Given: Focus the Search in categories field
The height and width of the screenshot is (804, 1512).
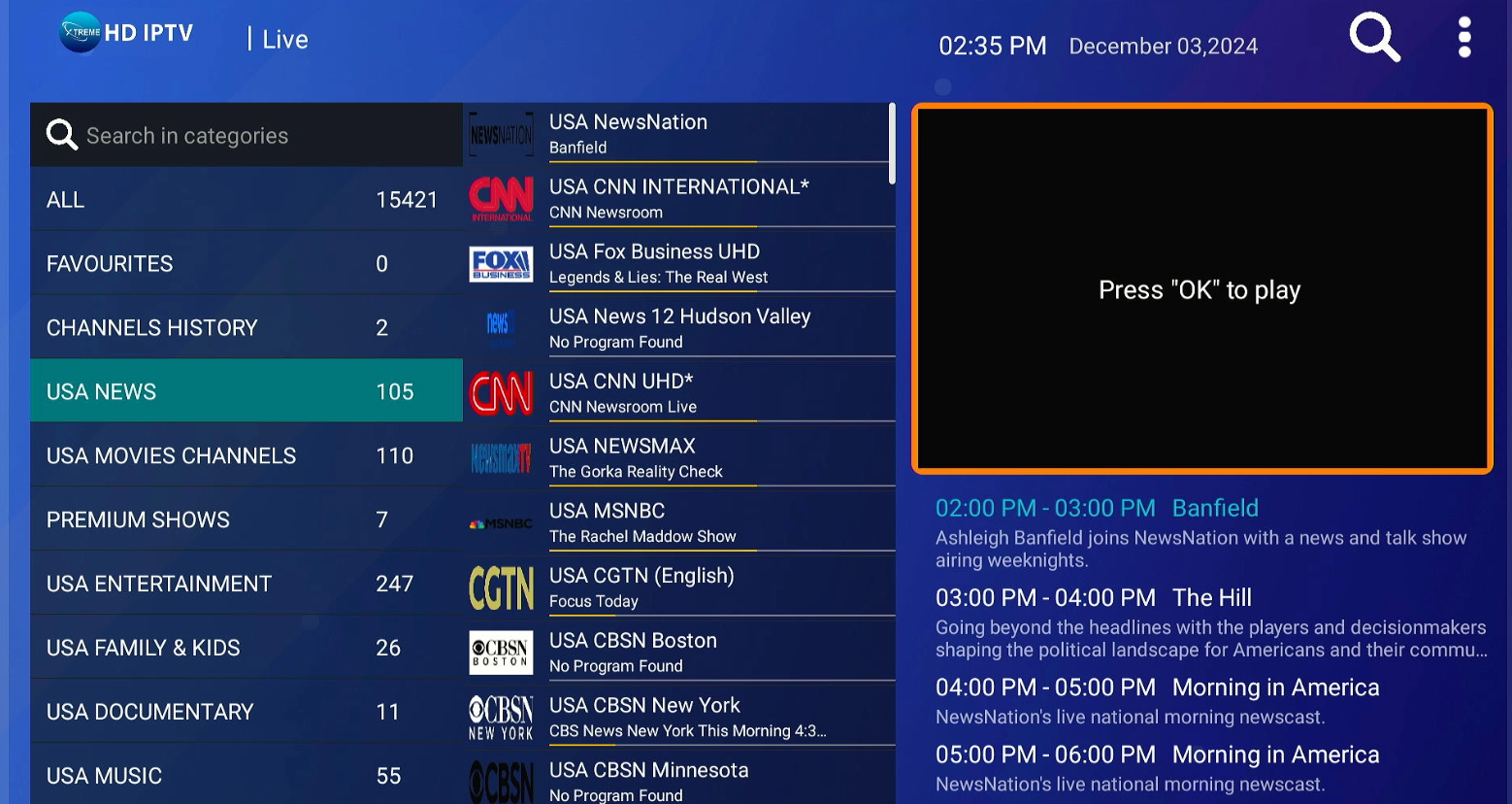Looking at the screenshot, I should pos(247,135).
